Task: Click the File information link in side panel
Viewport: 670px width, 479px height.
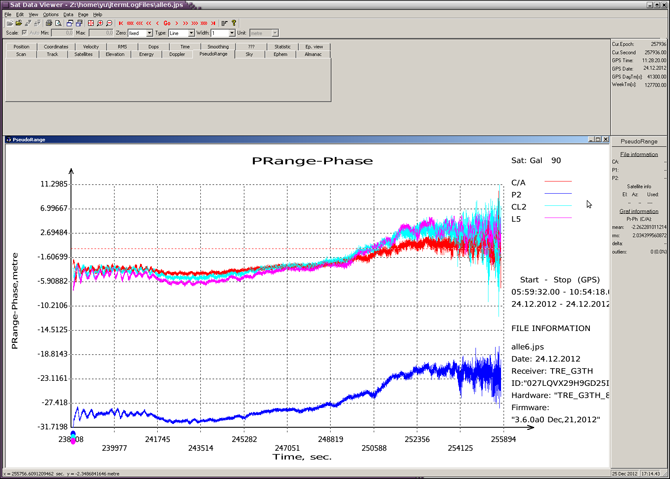Action: pyautogui.click(x=639, y=154)
